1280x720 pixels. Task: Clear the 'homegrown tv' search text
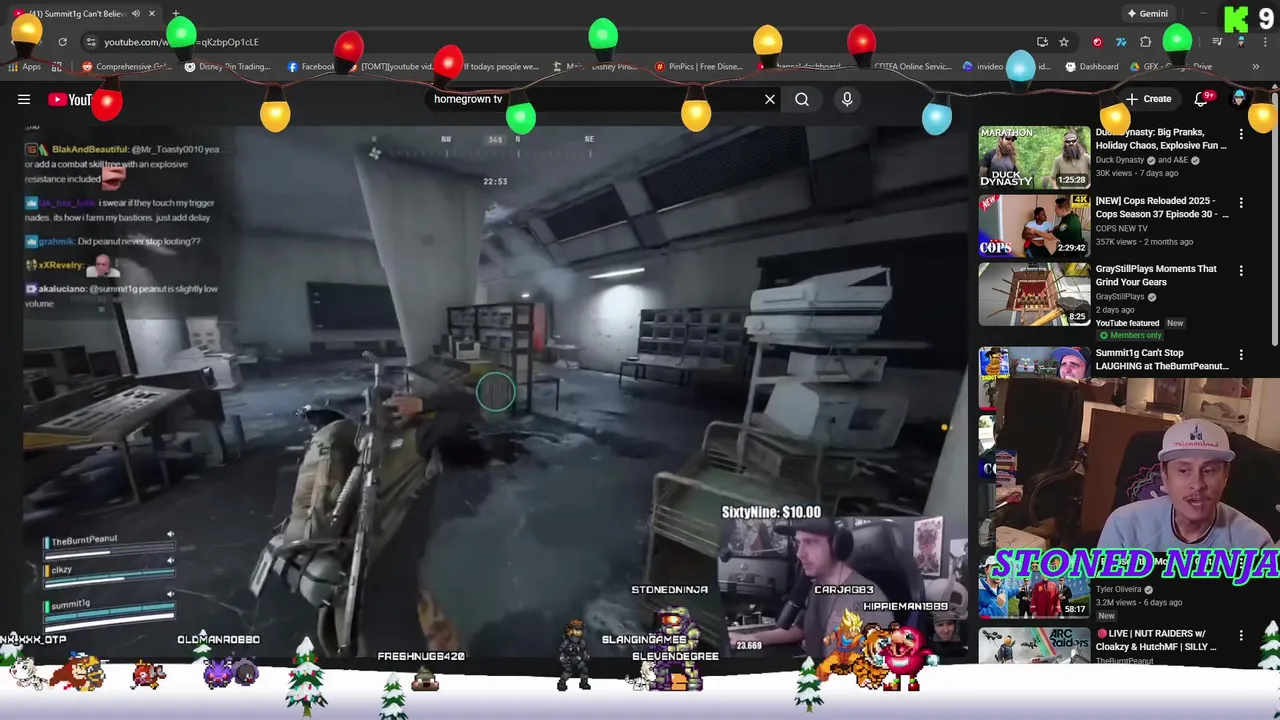(770, 99)
